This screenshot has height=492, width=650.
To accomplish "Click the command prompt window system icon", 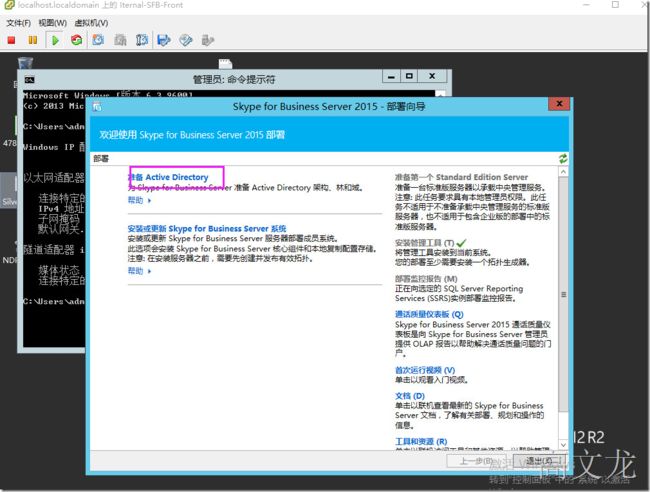I will click(x=29, y=80).
